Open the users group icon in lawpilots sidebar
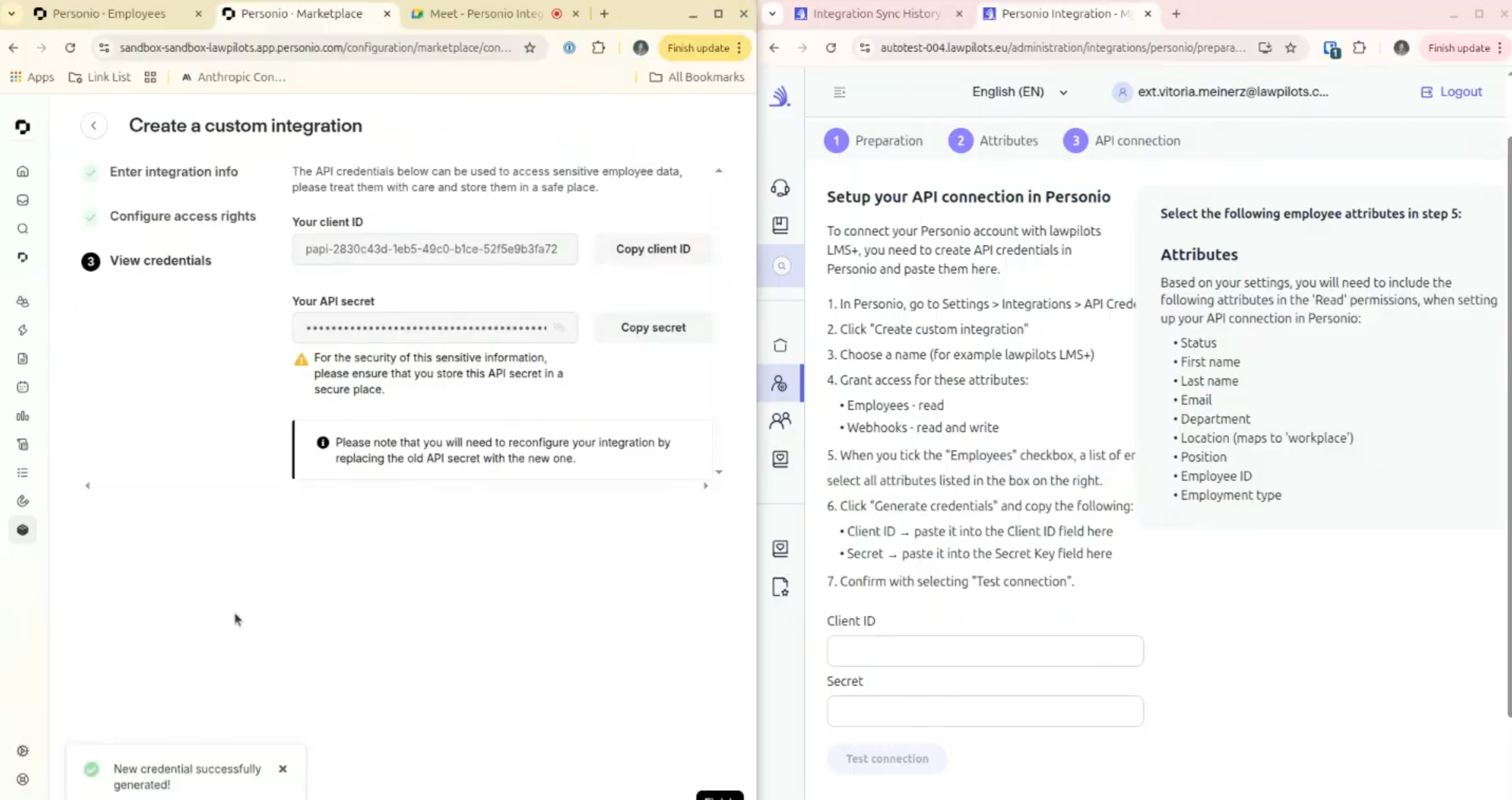This screenshot has height=800, width=1512. (x=780, y=420)
